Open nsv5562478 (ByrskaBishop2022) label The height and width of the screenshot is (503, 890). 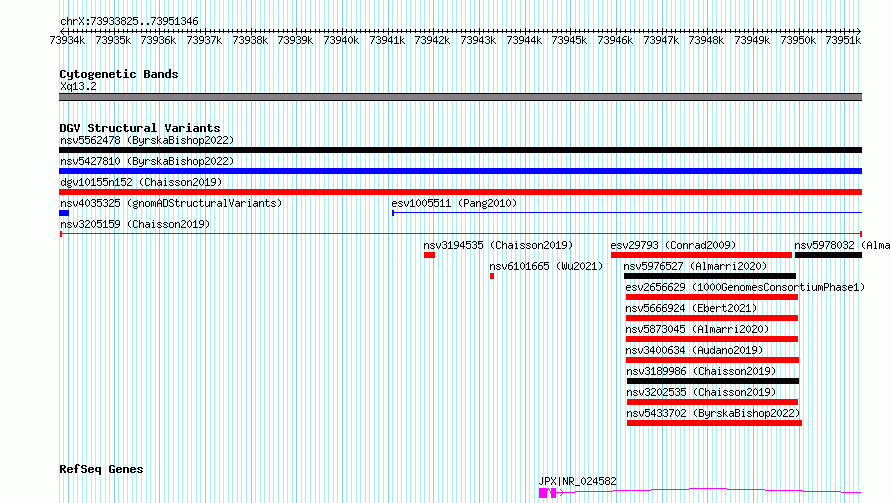coord(147,140)
